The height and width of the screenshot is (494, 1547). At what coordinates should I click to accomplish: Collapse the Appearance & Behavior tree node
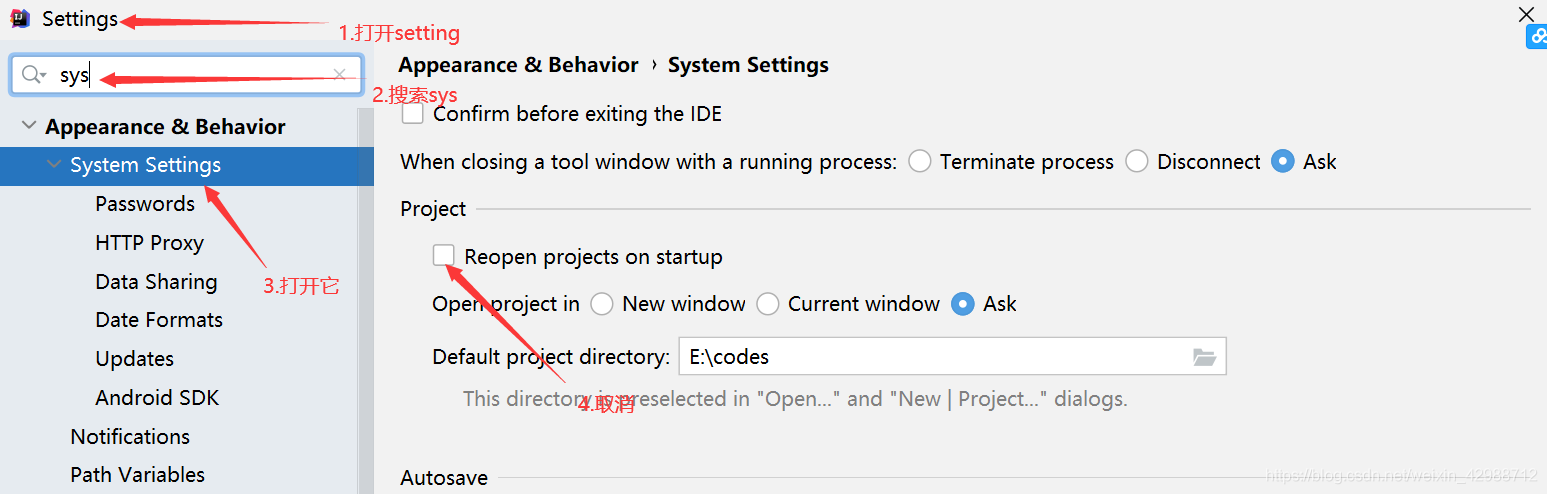point(27,127)
